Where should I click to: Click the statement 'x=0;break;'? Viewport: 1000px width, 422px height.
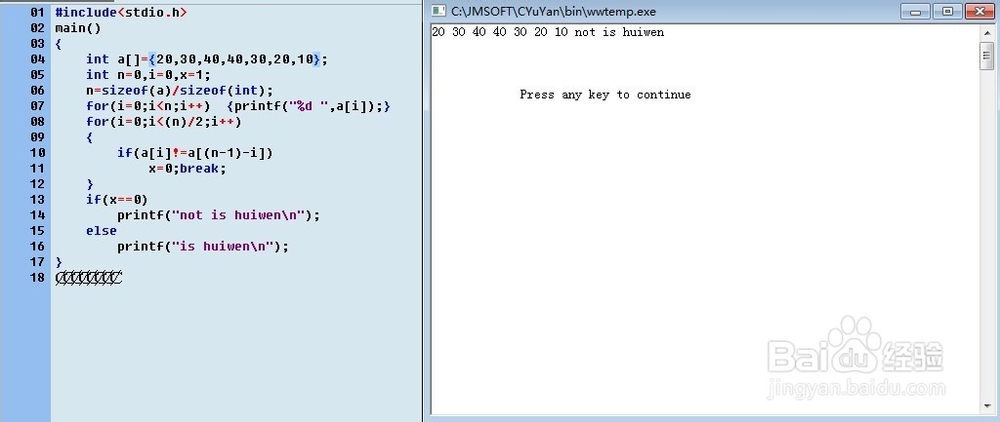click(x=188, y=168)
